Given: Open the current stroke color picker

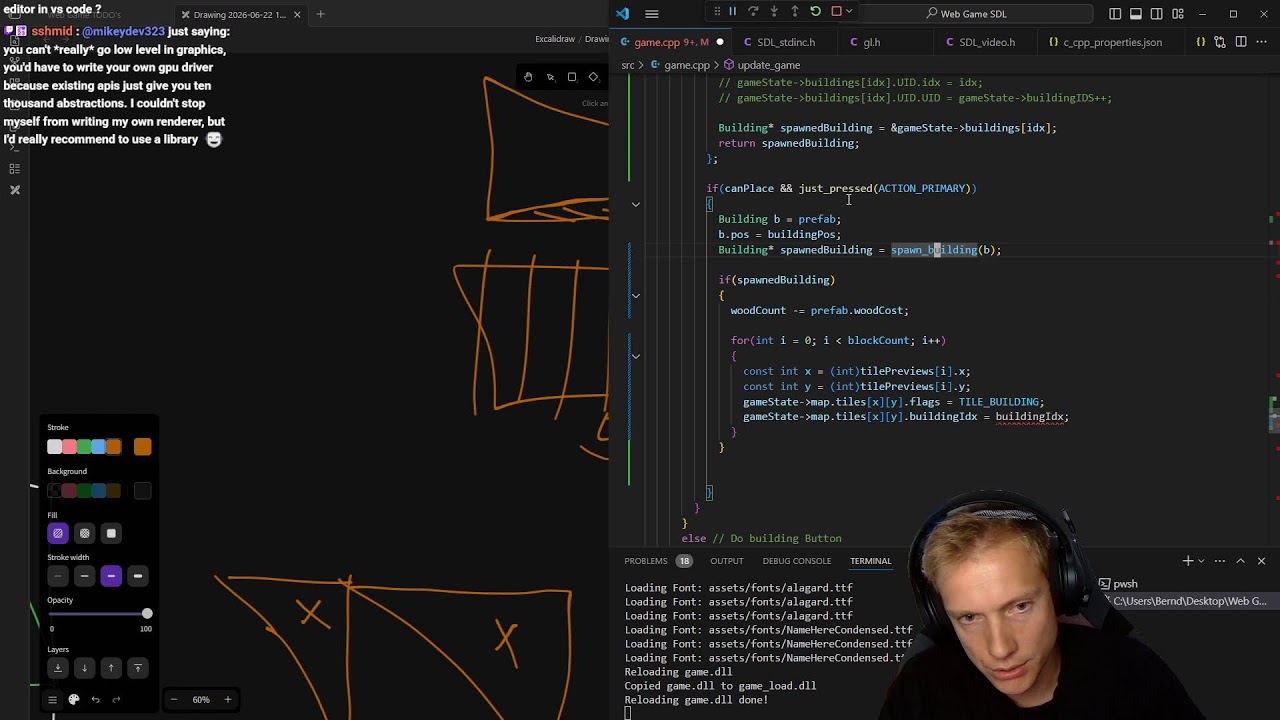Looking at the screenshot, I should tap(142, 447).
